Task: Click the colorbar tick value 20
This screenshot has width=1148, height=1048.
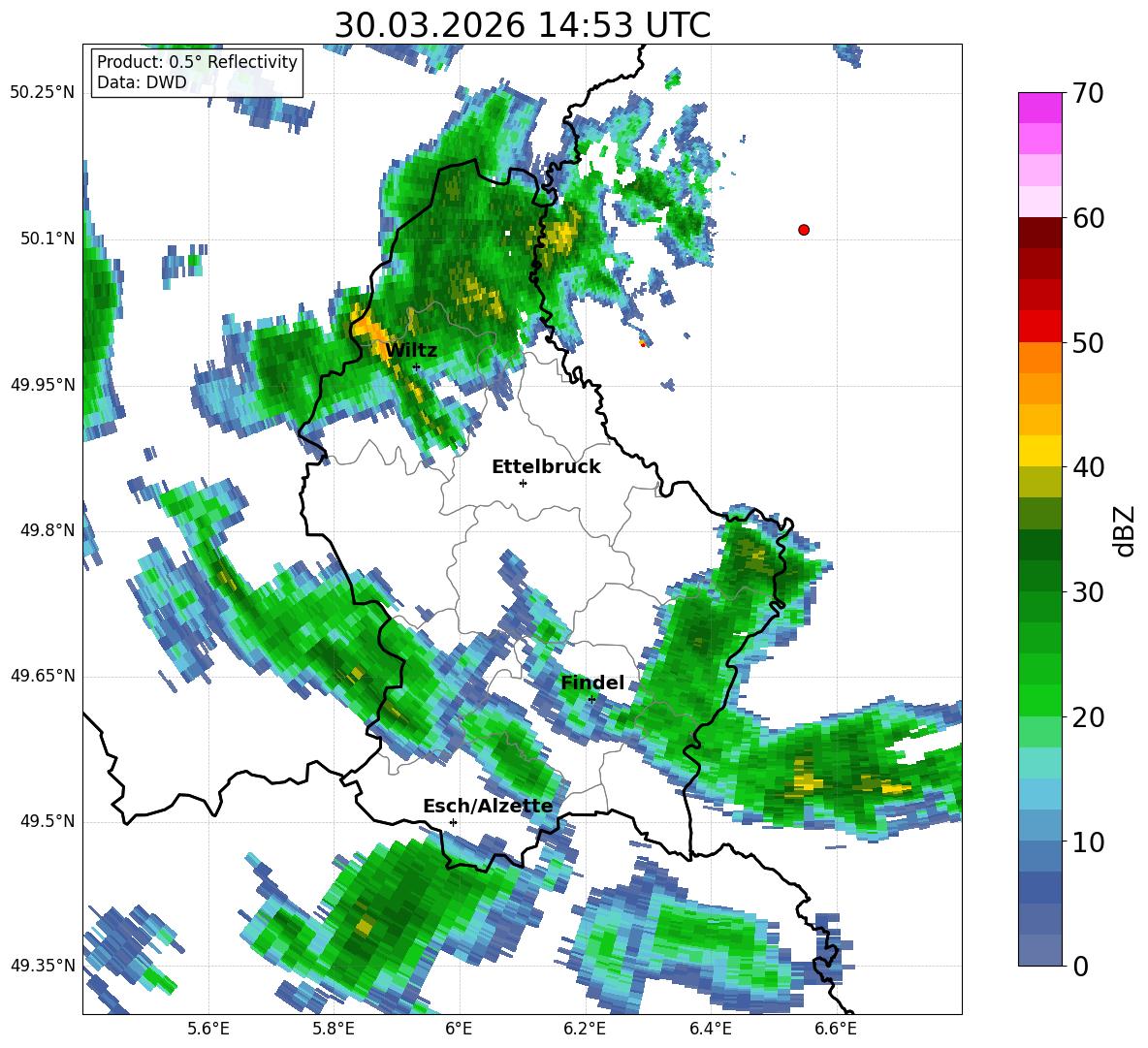Action: click(1087, 717)
